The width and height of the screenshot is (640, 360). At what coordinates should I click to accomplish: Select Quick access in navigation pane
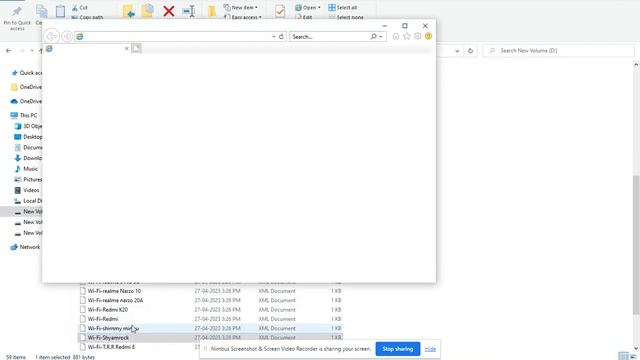[x=27, y=73]
